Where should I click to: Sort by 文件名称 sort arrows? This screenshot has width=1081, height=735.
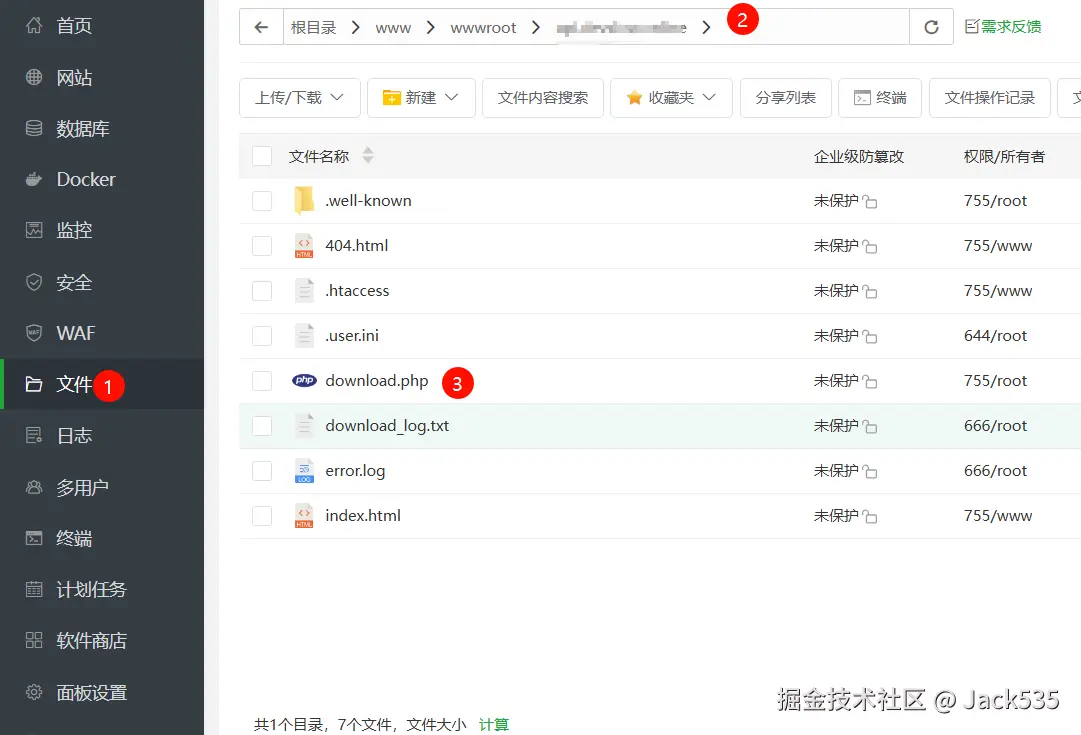click(x=368, y=156)
